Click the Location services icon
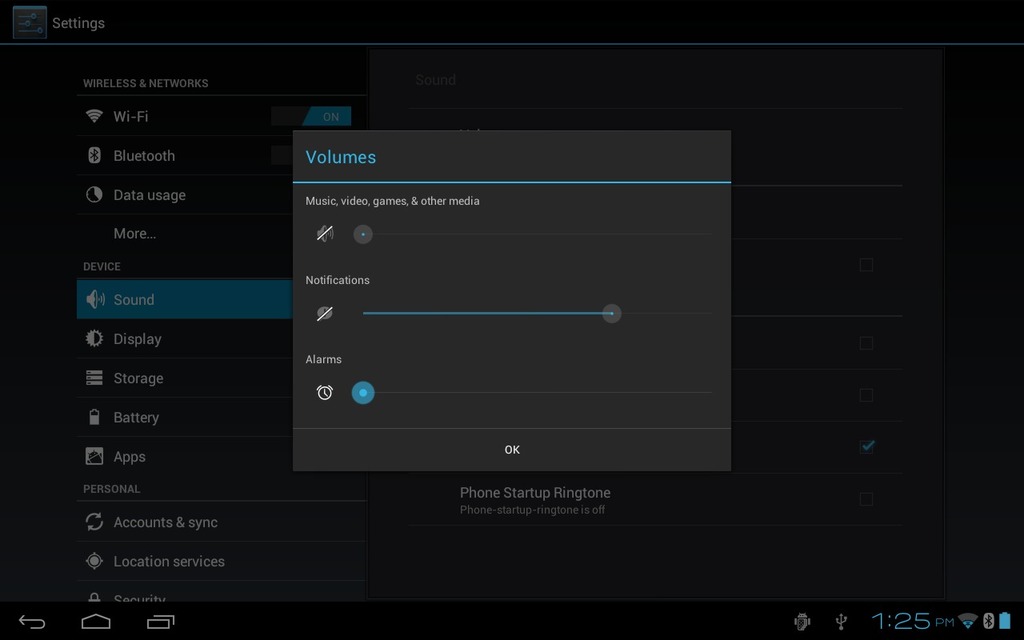 tap(94, 561)
